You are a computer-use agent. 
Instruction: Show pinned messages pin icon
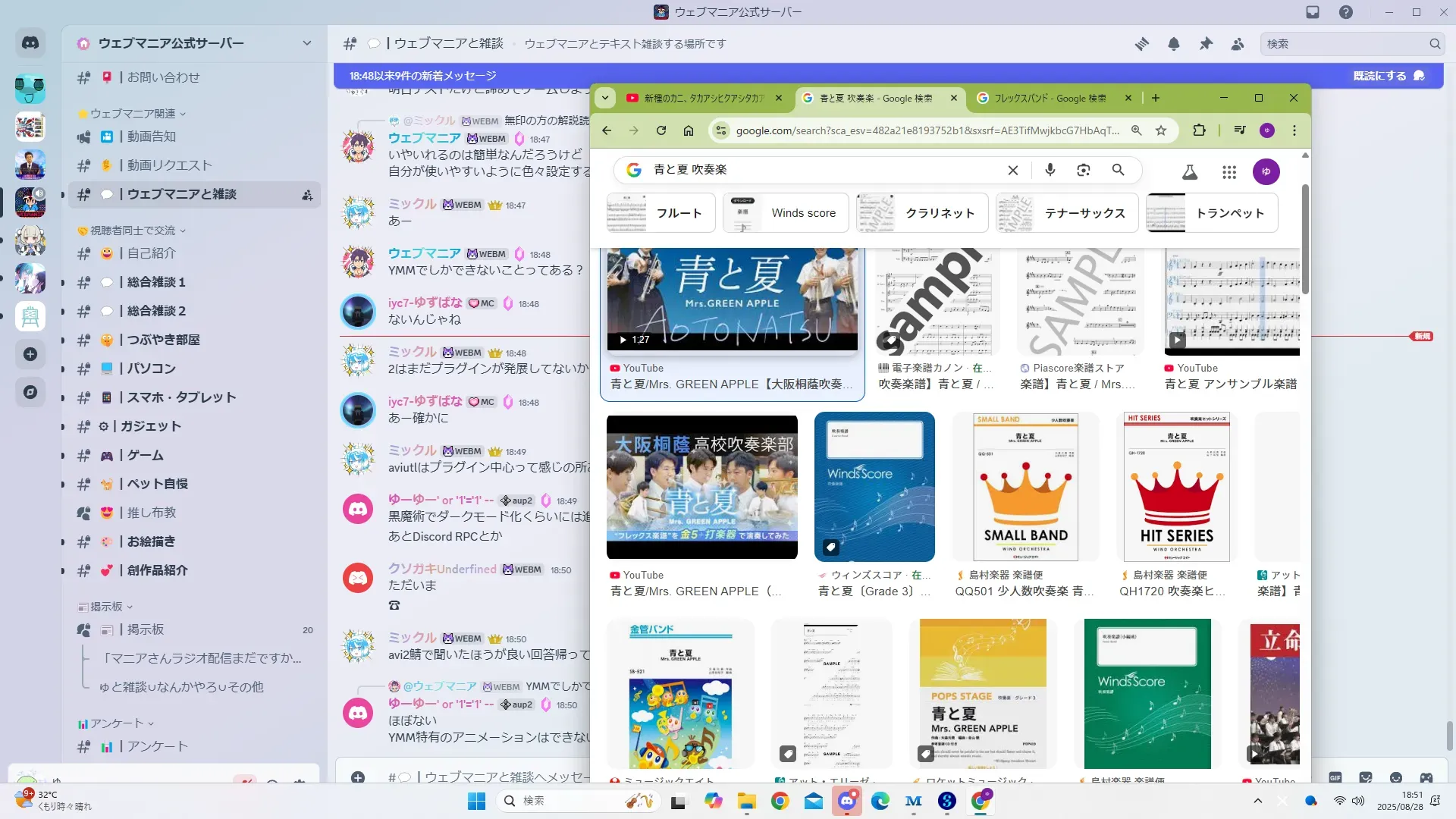[x=1206, y=44]
